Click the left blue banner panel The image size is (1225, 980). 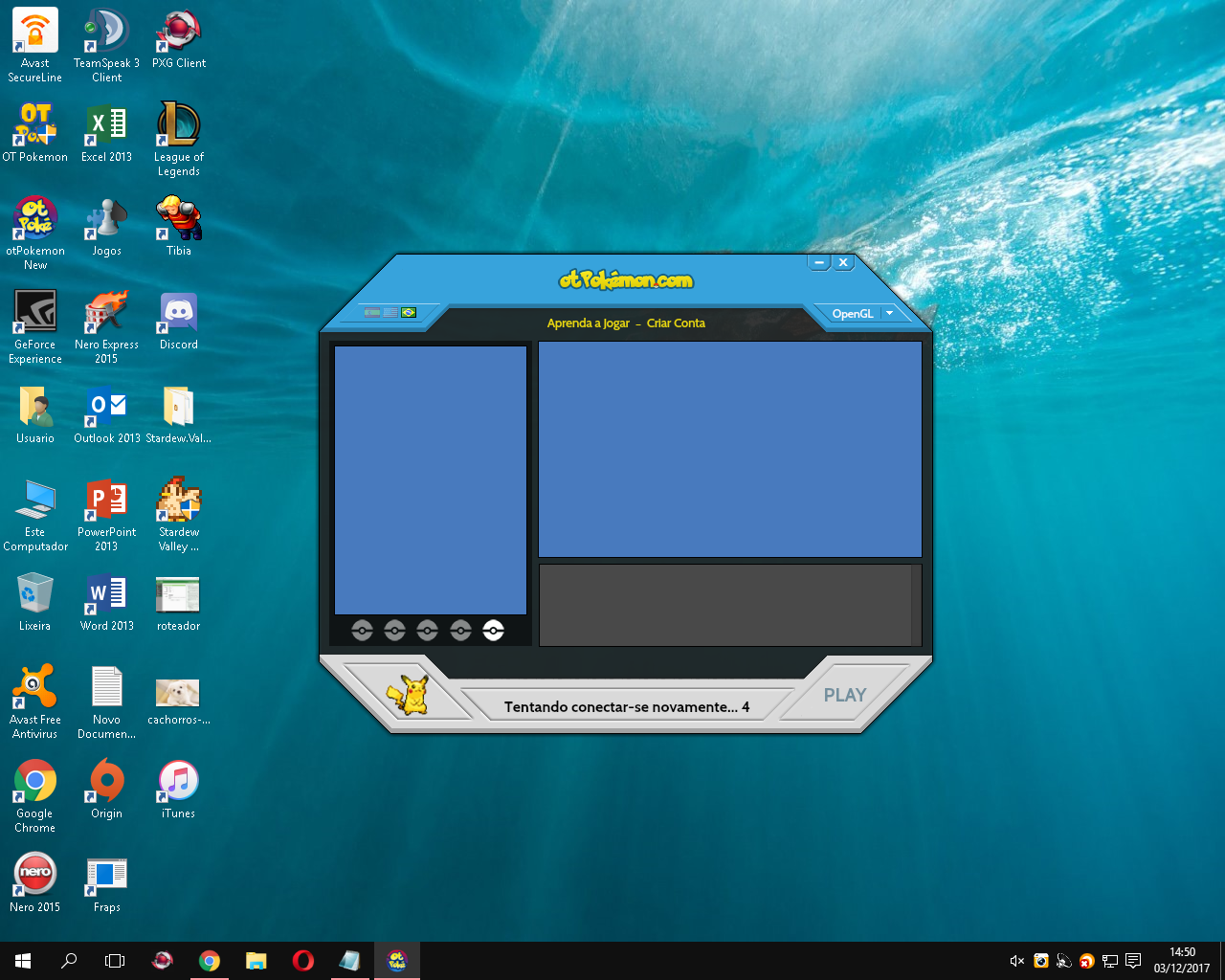431,480
